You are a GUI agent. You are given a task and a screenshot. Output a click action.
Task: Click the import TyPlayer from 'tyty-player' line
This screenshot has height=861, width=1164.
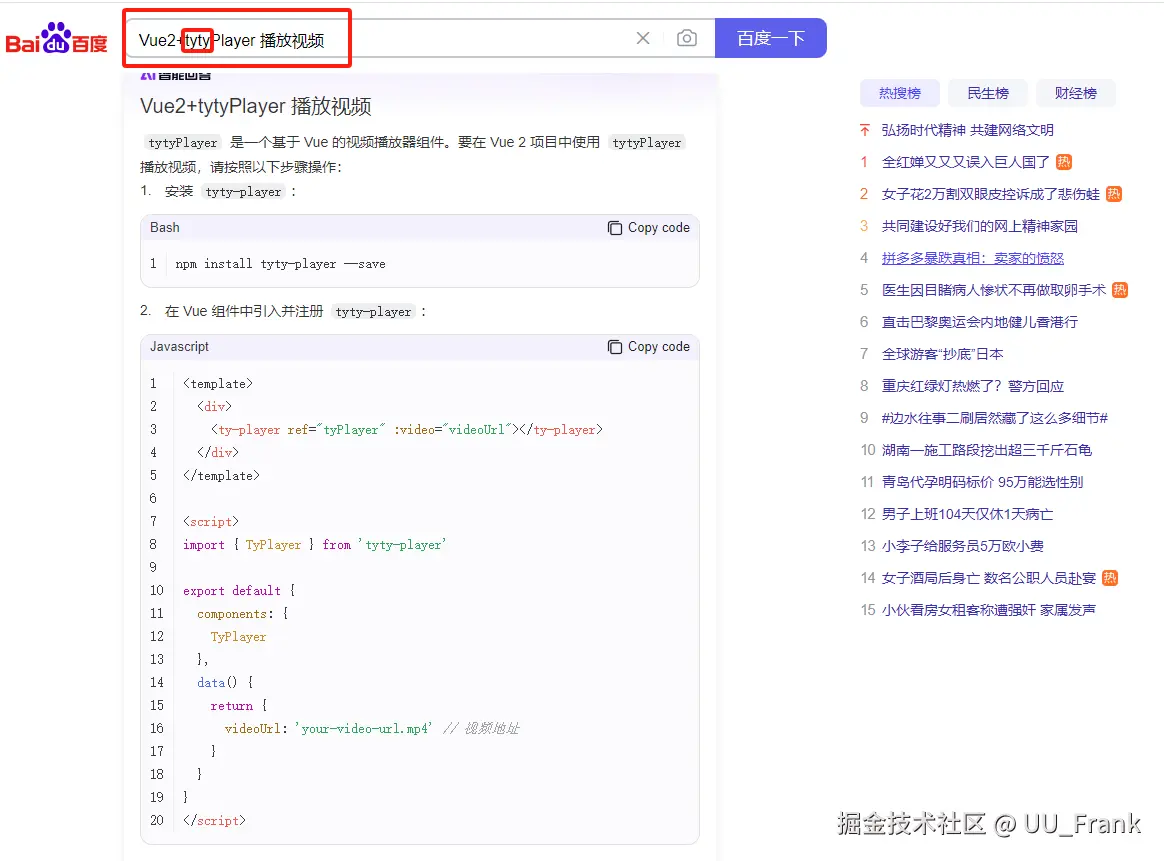[x=314, y=545]
